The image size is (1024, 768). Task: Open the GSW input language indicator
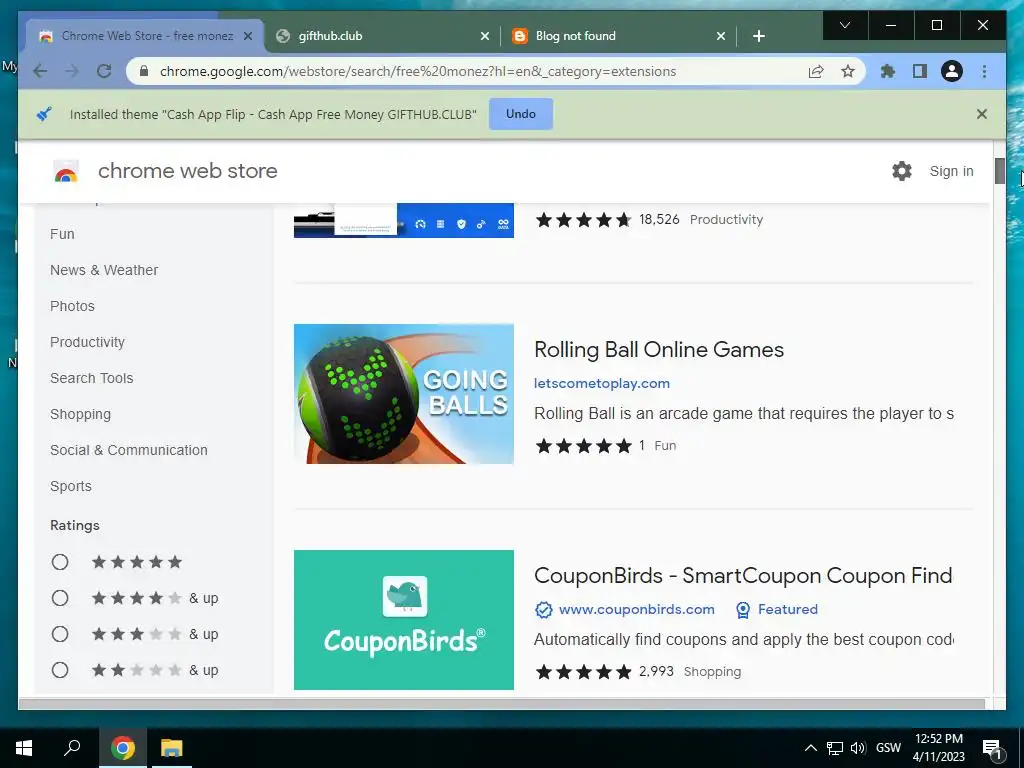[888, 748]
